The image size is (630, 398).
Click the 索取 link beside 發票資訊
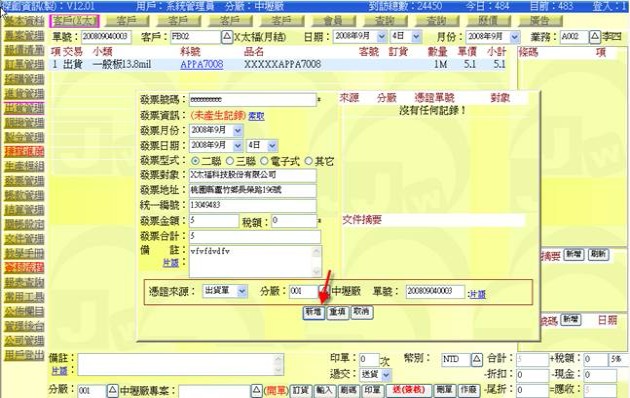(256, 116)
